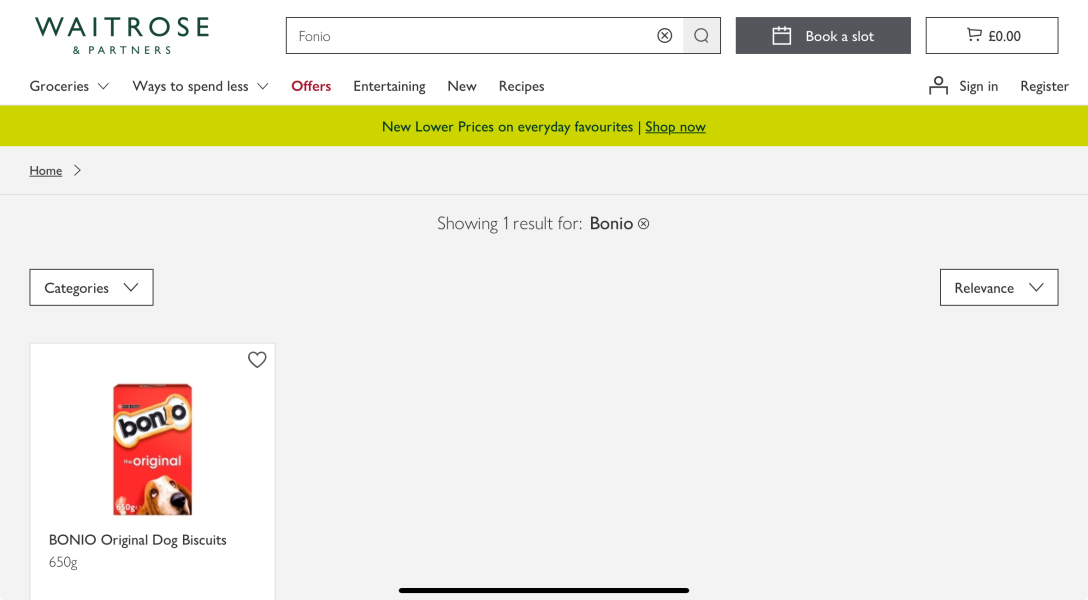Image resolution: width=1088 pixels, height=600 pixels.
Task: Open the Entertaining section
Action: pos(389,86)
